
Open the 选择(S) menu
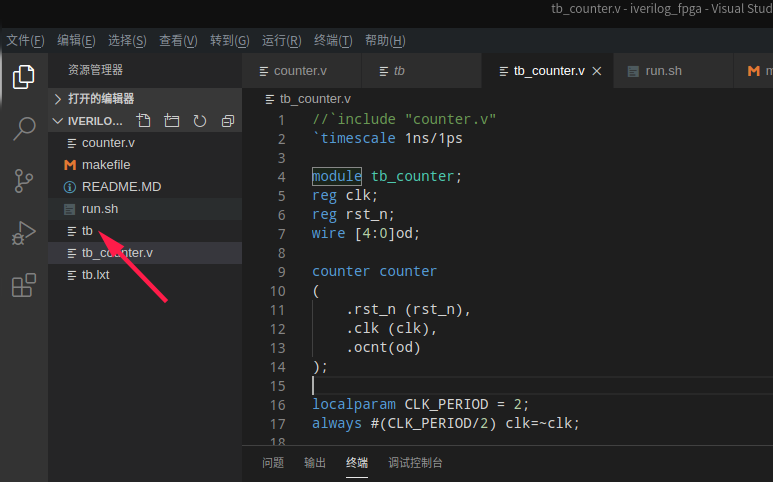click(127, 40)
